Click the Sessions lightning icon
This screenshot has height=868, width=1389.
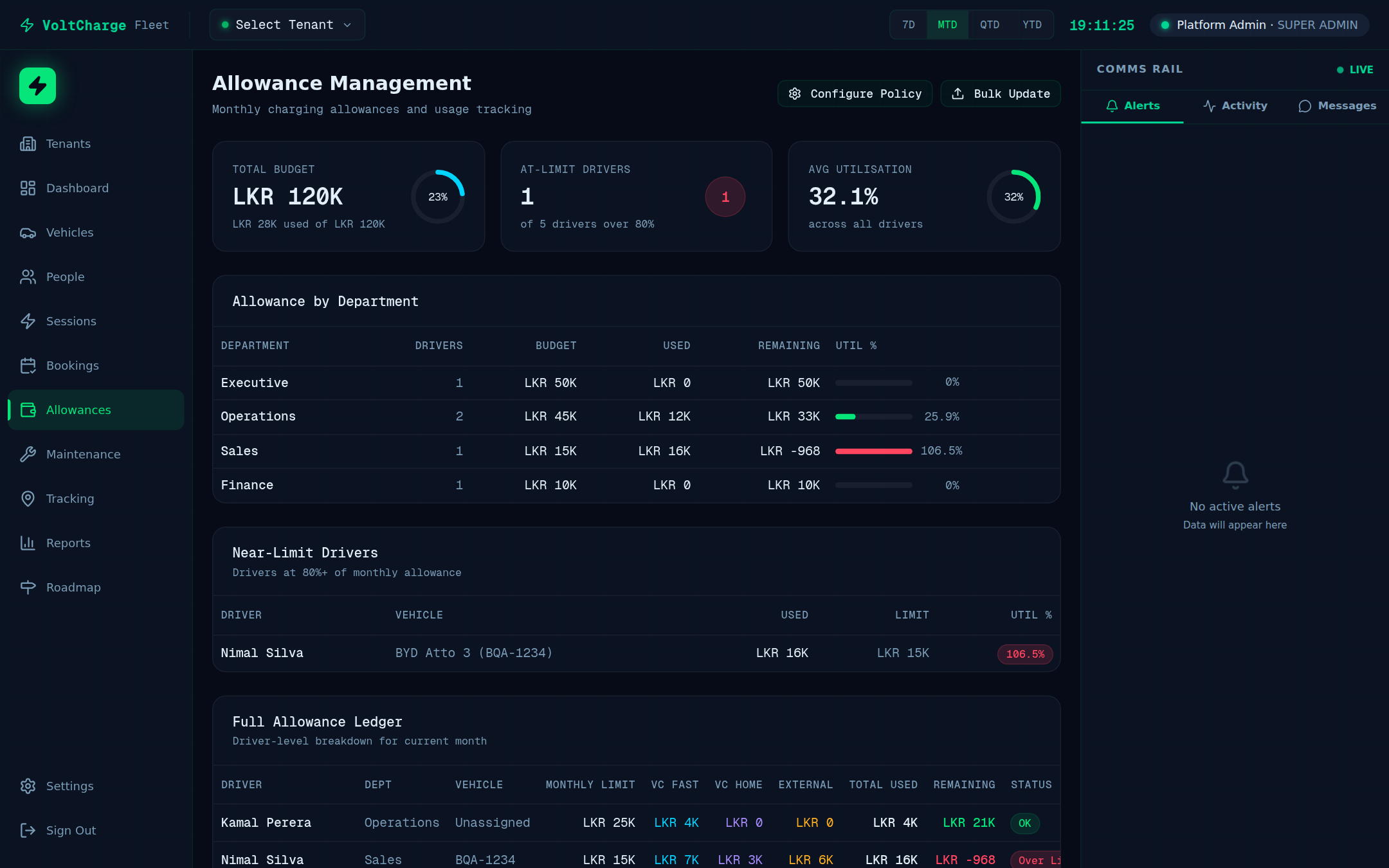[x=28, y=321]
